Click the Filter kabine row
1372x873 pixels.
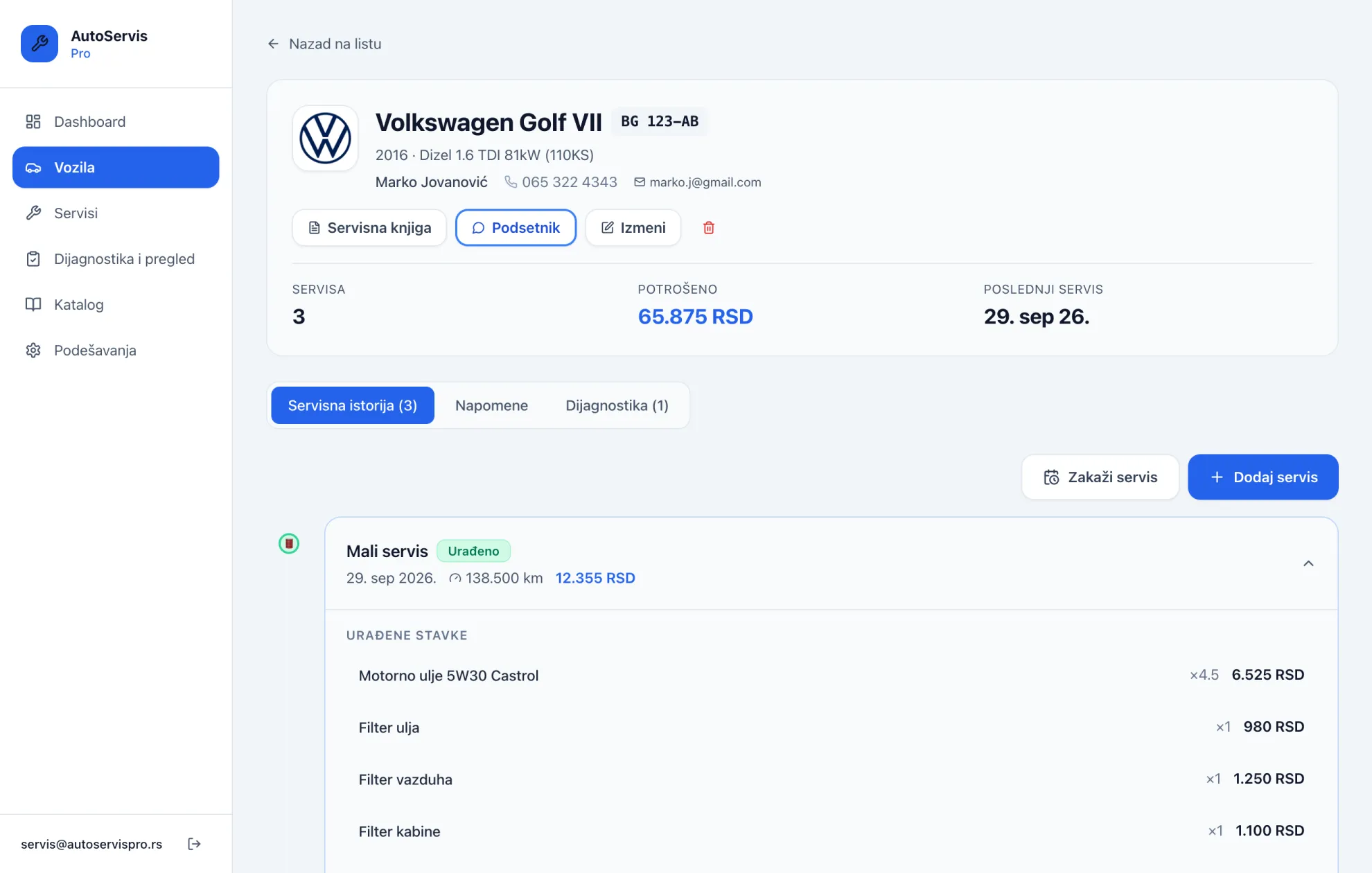831,831
